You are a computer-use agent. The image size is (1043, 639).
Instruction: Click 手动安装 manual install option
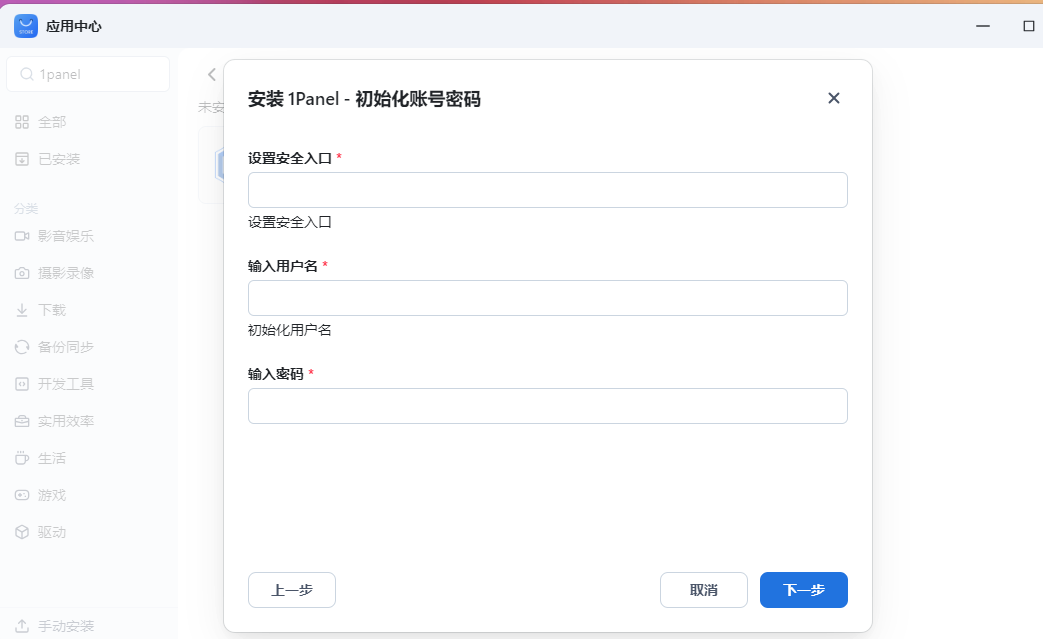coord(66,626)
